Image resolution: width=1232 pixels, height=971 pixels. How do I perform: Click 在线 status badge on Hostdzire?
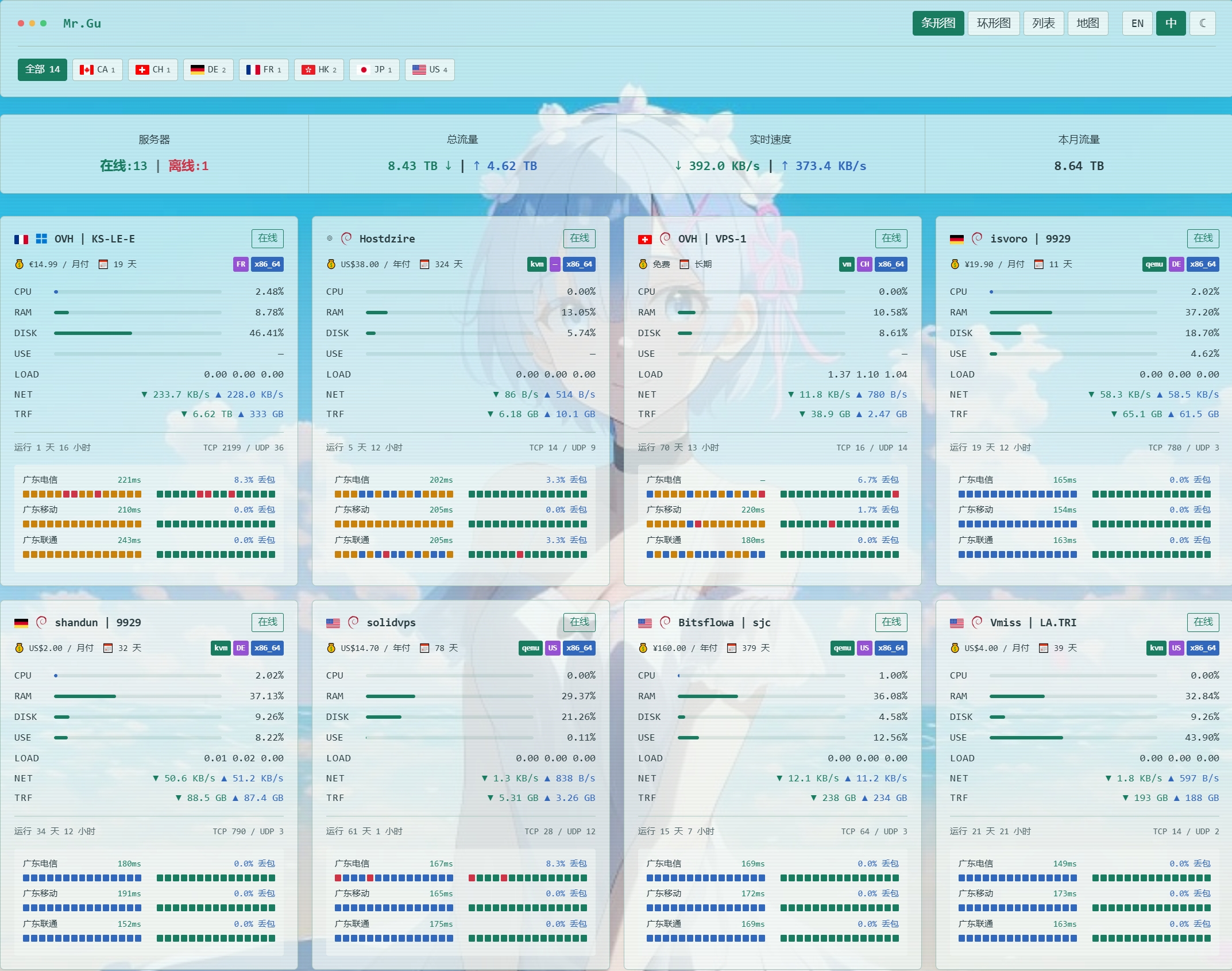tap(579, 238)
